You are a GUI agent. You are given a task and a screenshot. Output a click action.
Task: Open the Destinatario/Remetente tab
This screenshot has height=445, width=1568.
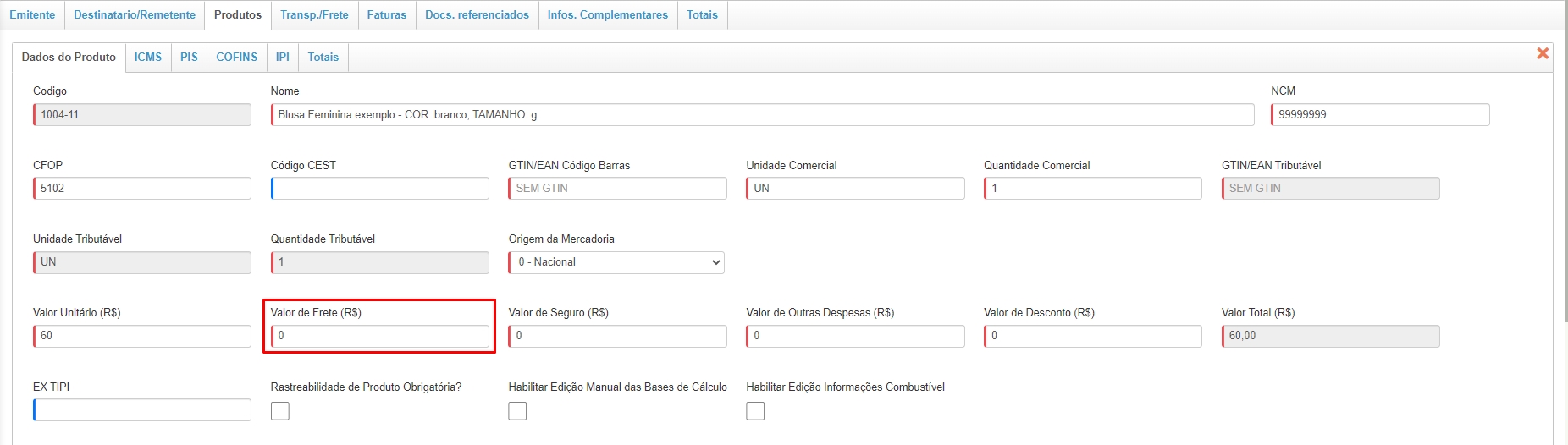tap(135, 15)
